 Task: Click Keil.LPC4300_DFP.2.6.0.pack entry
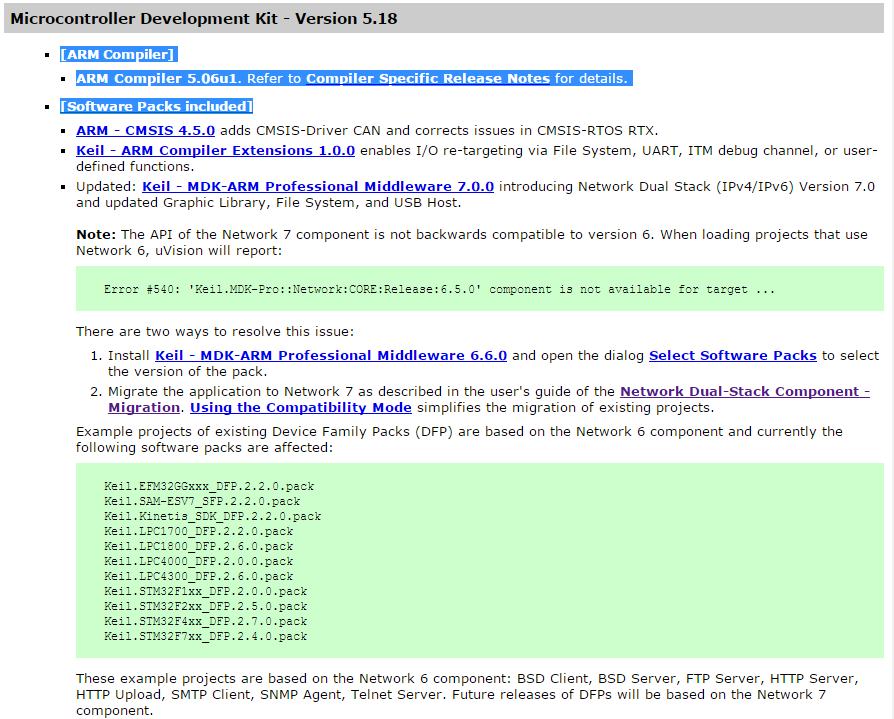[x=198, y=576]
